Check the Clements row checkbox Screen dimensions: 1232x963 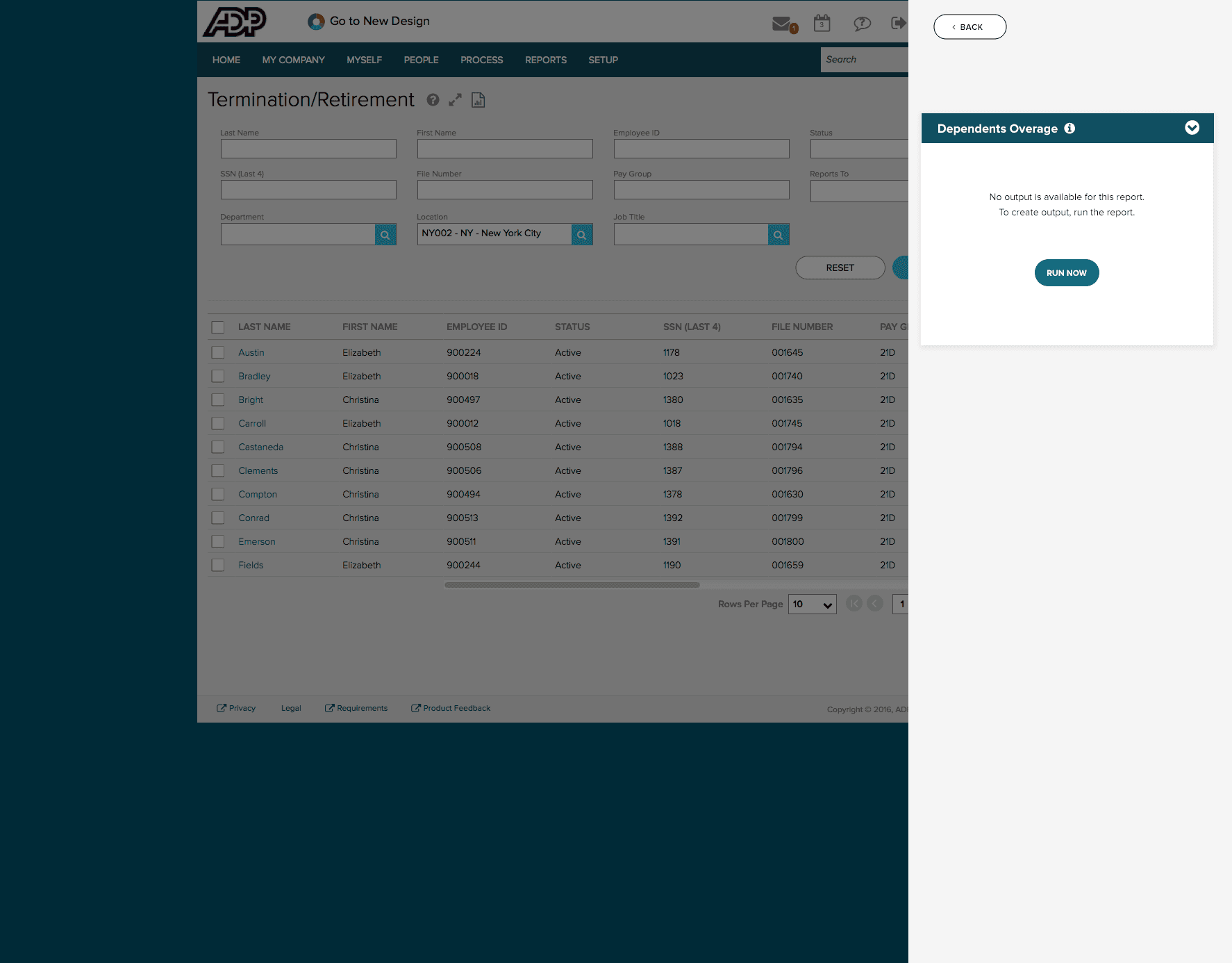218,470
